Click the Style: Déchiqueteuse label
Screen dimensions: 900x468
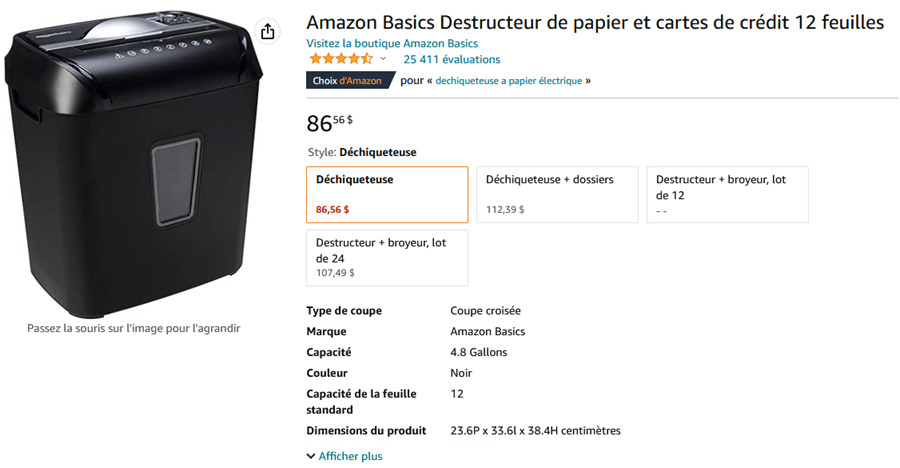(x=362, y=152)
